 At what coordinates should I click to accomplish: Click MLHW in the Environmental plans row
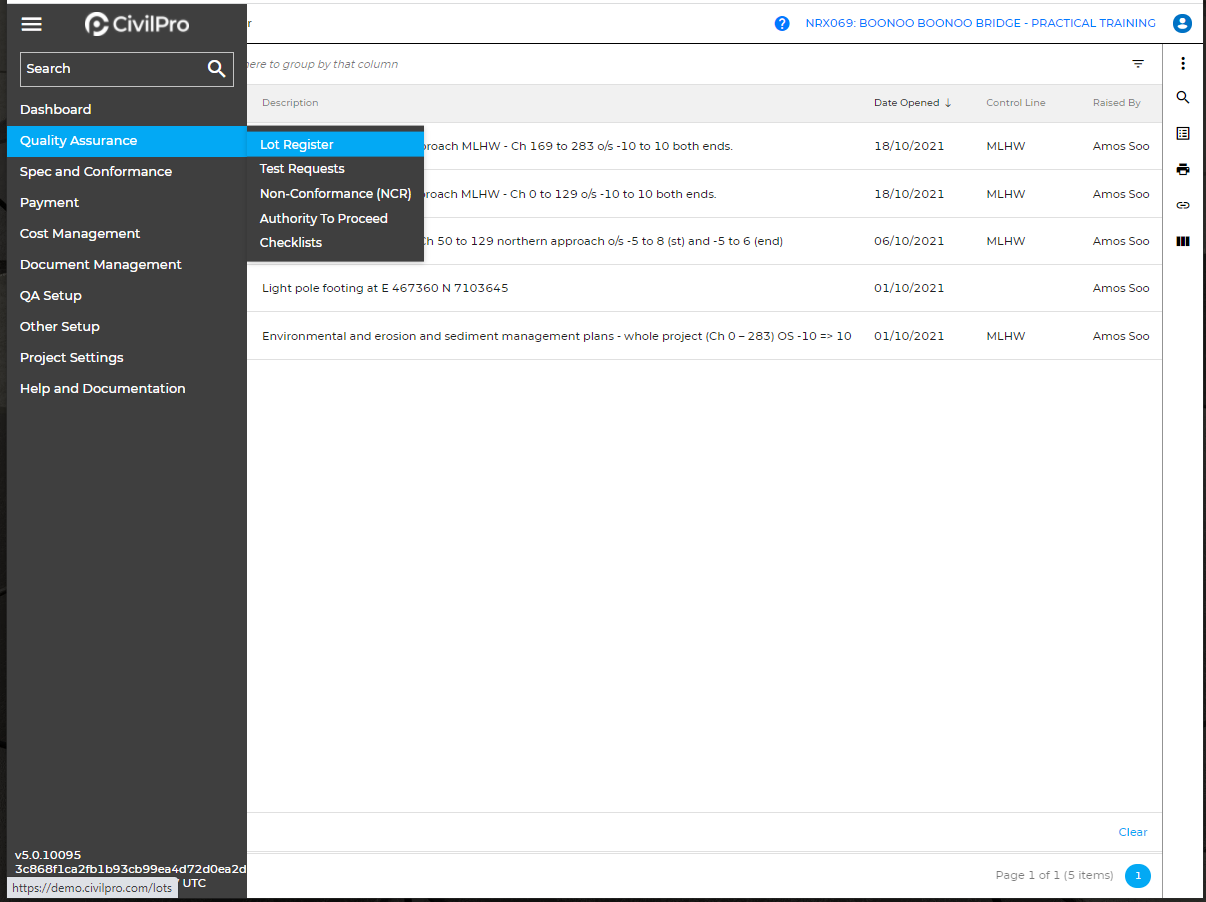tap(1006, 336)
